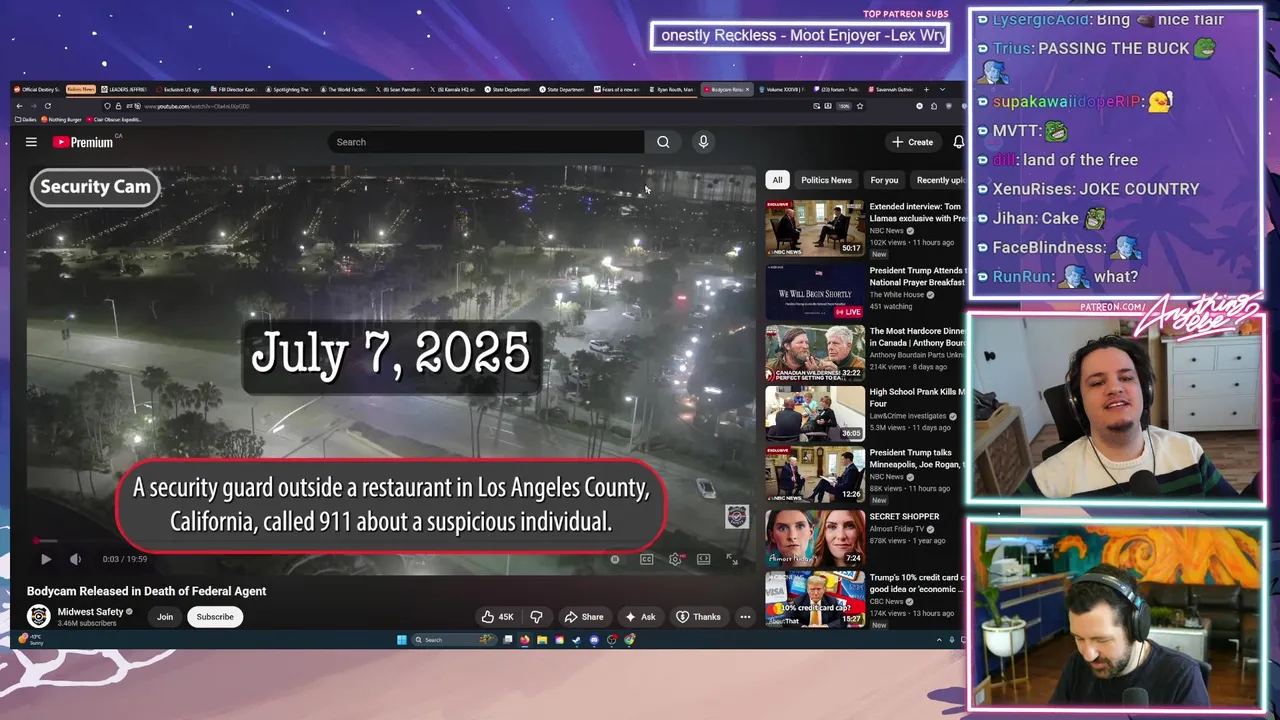The image size is (1280, 720).
Task: Open the YouTube hamburger guide menu
Action: (31, 142)
